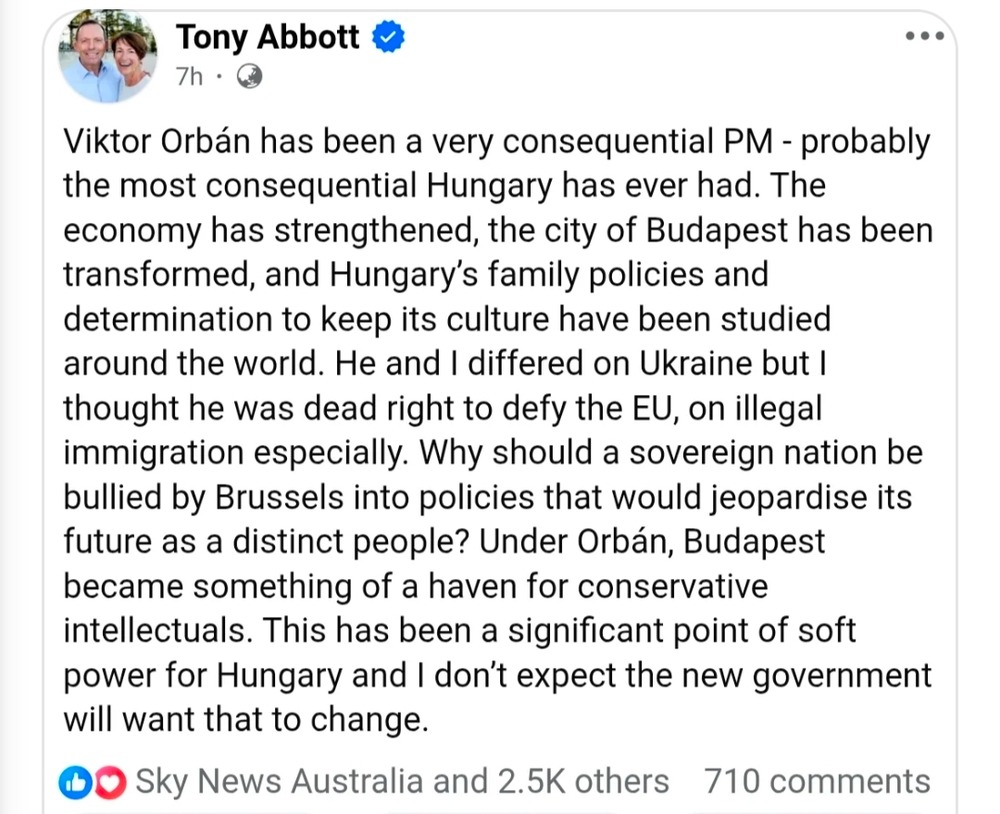
Task: Click the blue thumbs-up Like reaction icon
Action: point(76,782)
